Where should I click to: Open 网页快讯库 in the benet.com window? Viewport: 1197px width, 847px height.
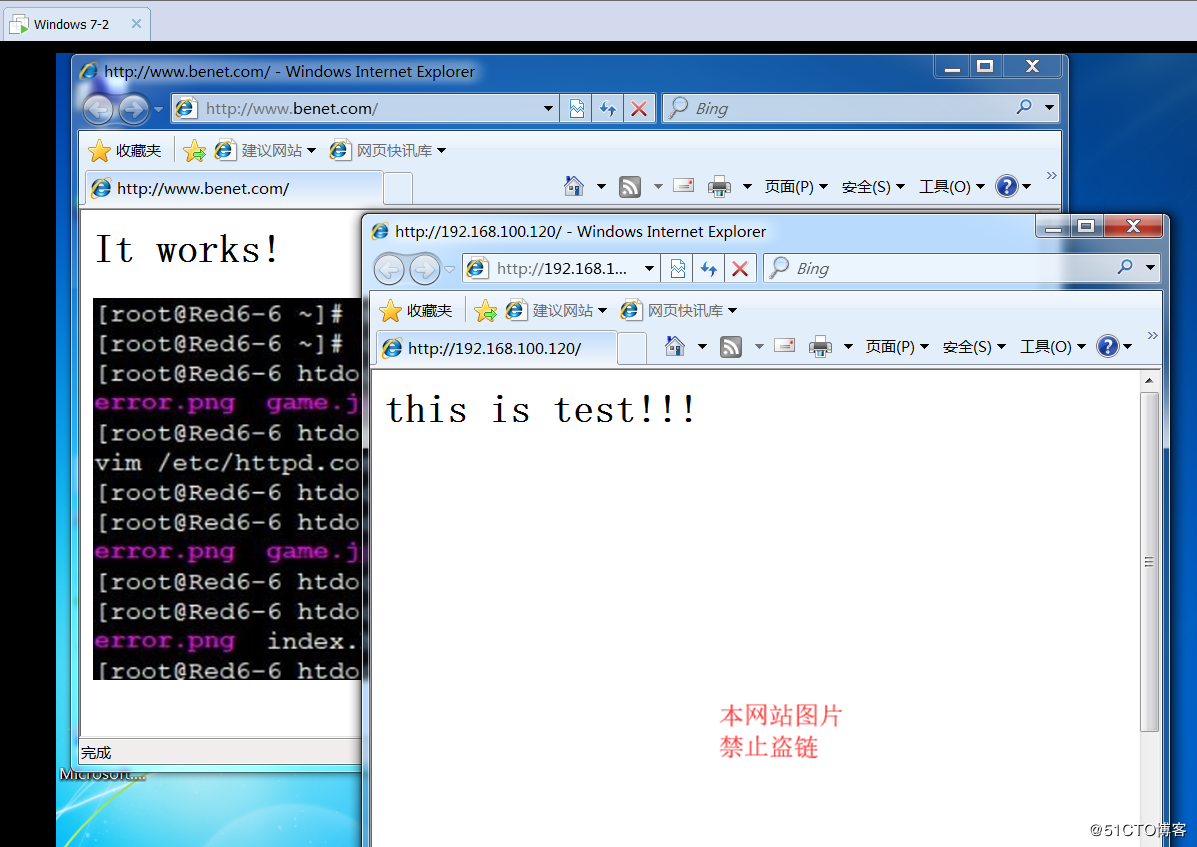pos(388,151)
